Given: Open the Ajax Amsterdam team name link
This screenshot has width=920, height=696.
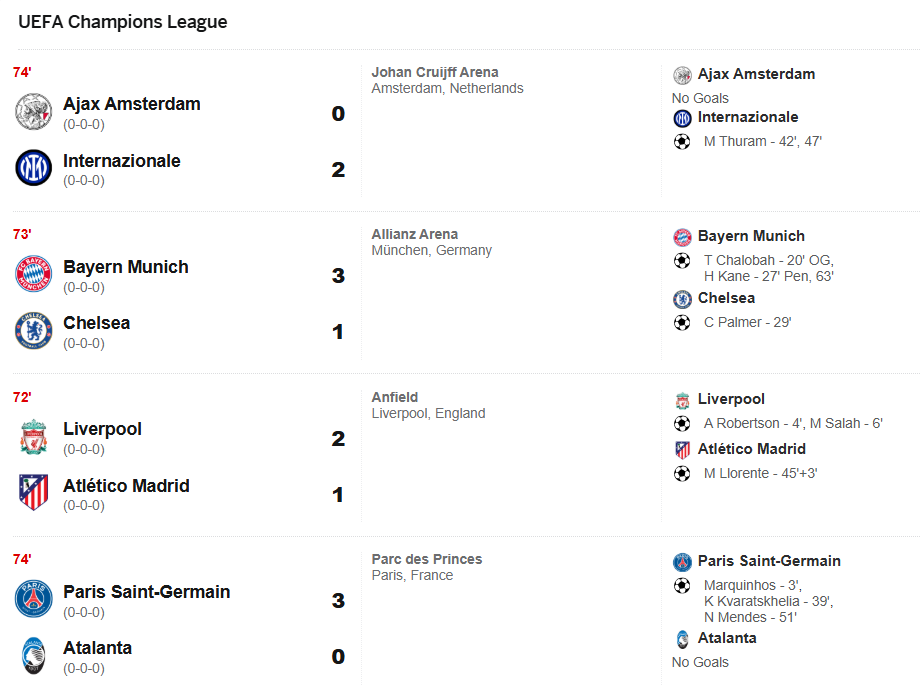Looking at the screenshot, I should pyautogui.click(x=131, y=104).
